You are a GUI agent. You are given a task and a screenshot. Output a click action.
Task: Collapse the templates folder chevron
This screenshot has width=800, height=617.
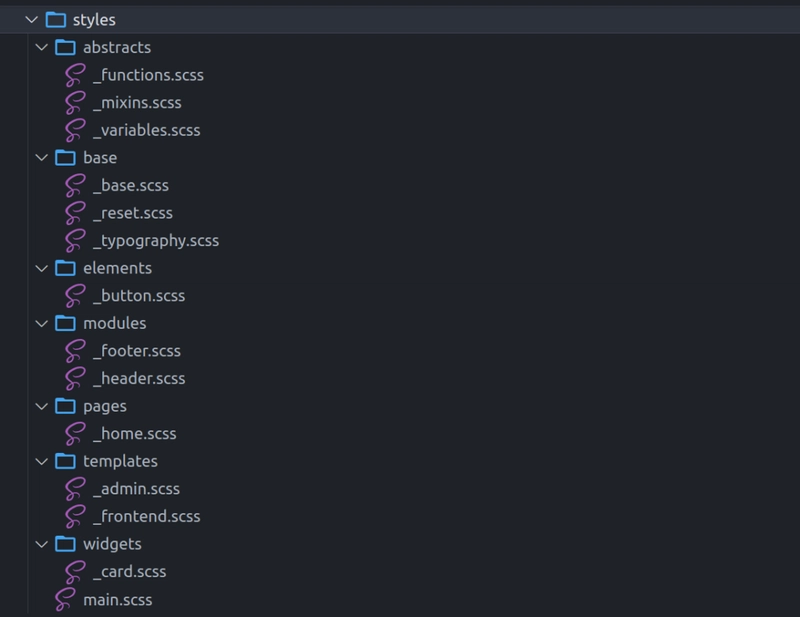click(x=42, y=461)
